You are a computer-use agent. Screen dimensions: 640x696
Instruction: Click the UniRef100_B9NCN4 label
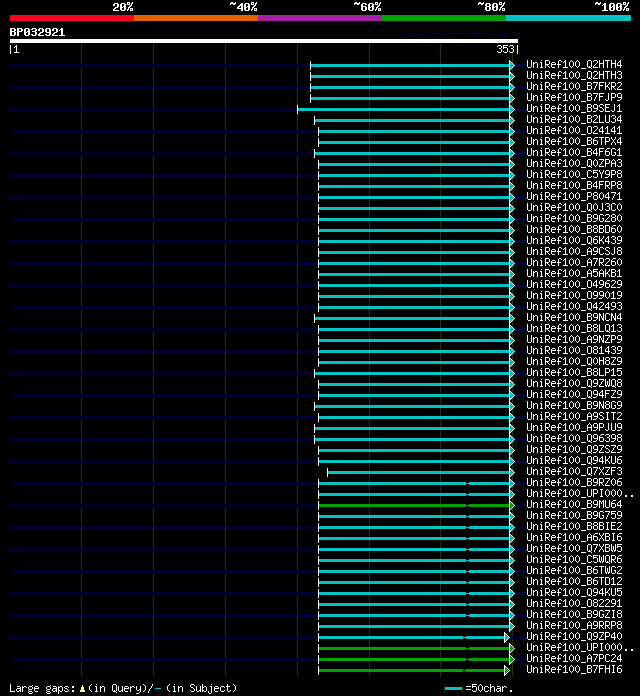(574, 317)
